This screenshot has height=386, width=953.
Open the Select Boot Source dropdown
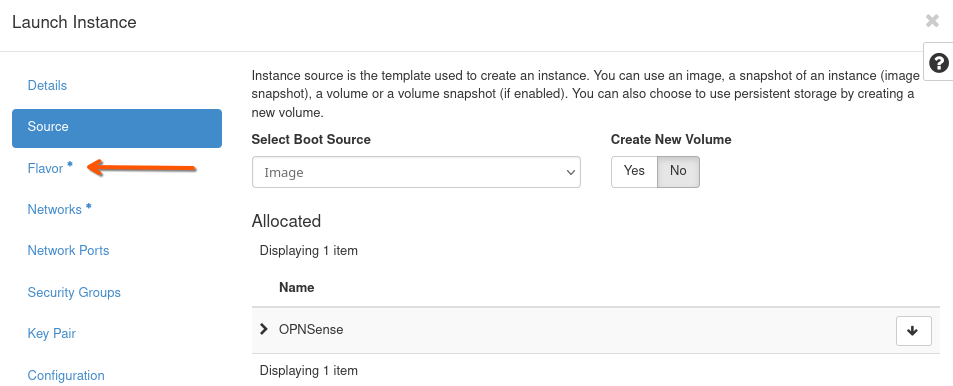point(416,172)
